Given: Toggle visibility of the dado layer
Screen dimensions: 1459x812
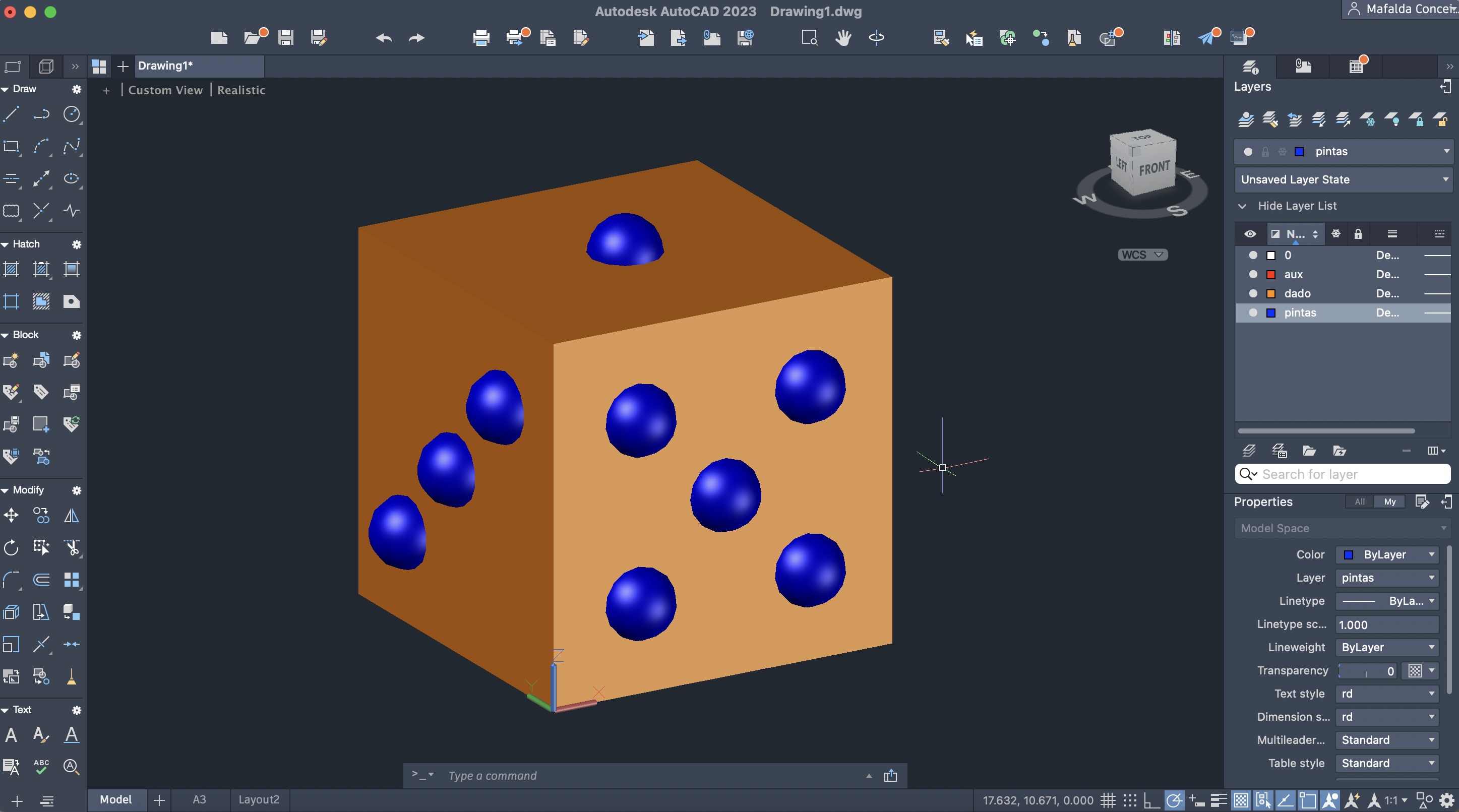Looking at the screenshot, I should tap(1253, 293).
